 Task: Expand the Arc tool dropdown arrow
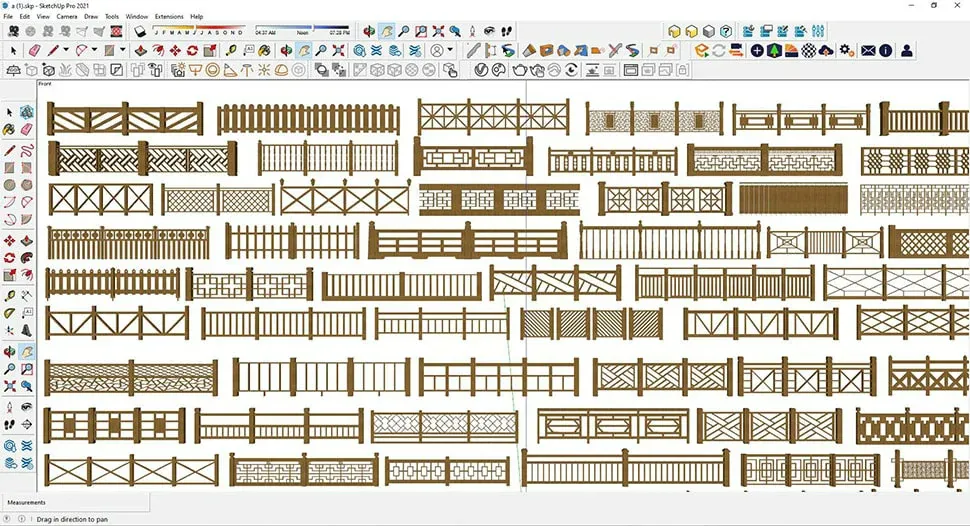(x=94, y=50)
